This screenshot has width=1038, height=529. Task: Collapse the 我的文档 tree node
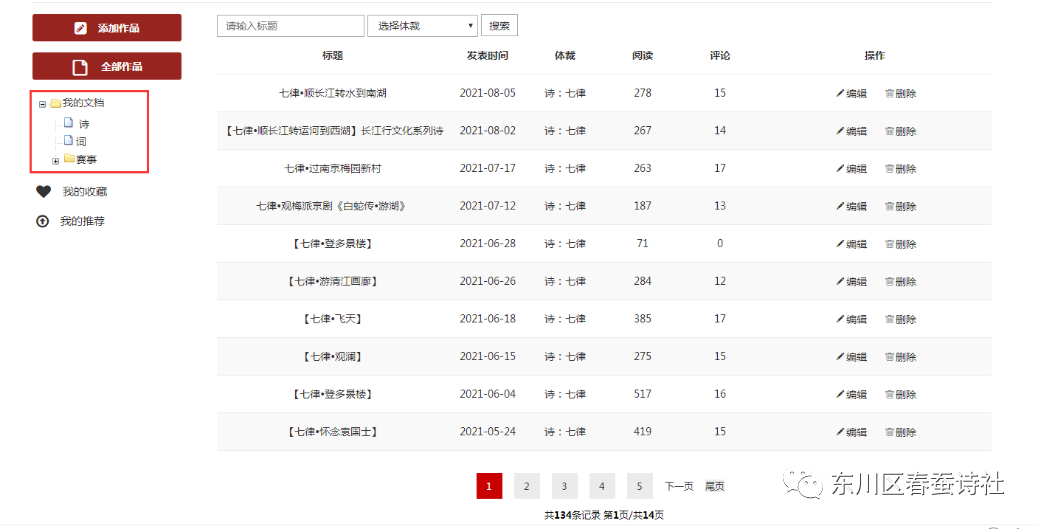coord(42,104)
